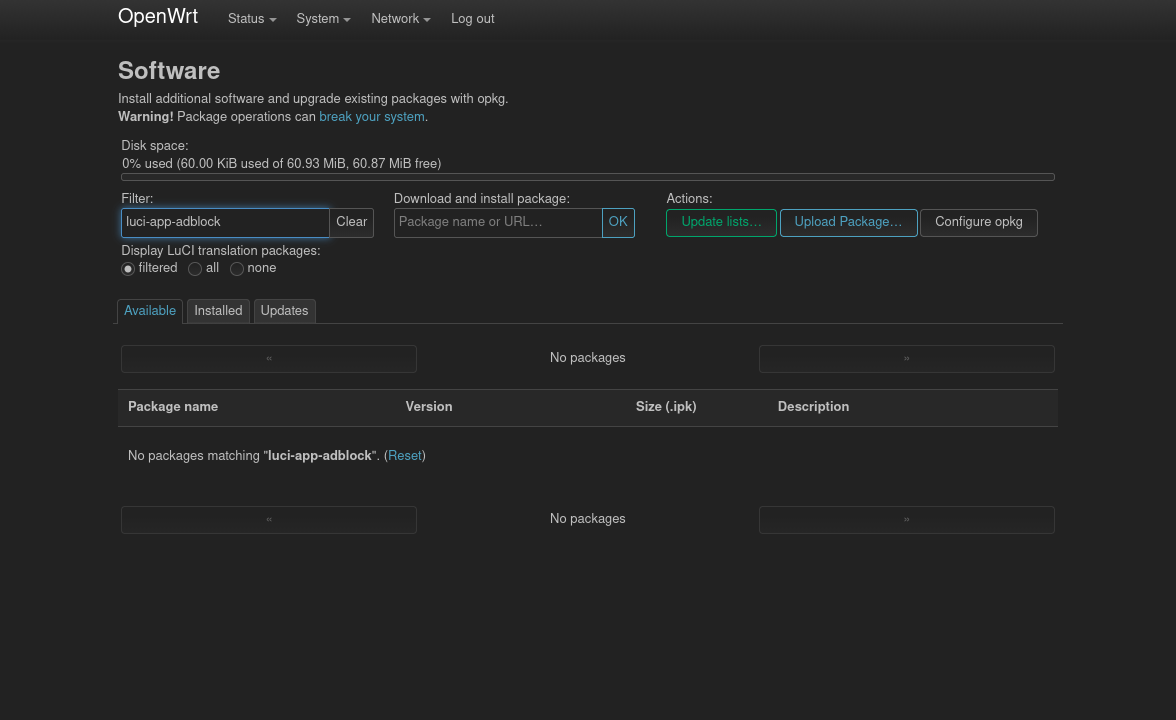Screen dimensions: 1176x720
Task: Click the top previous page « button
Action: [x=268, y=359]
